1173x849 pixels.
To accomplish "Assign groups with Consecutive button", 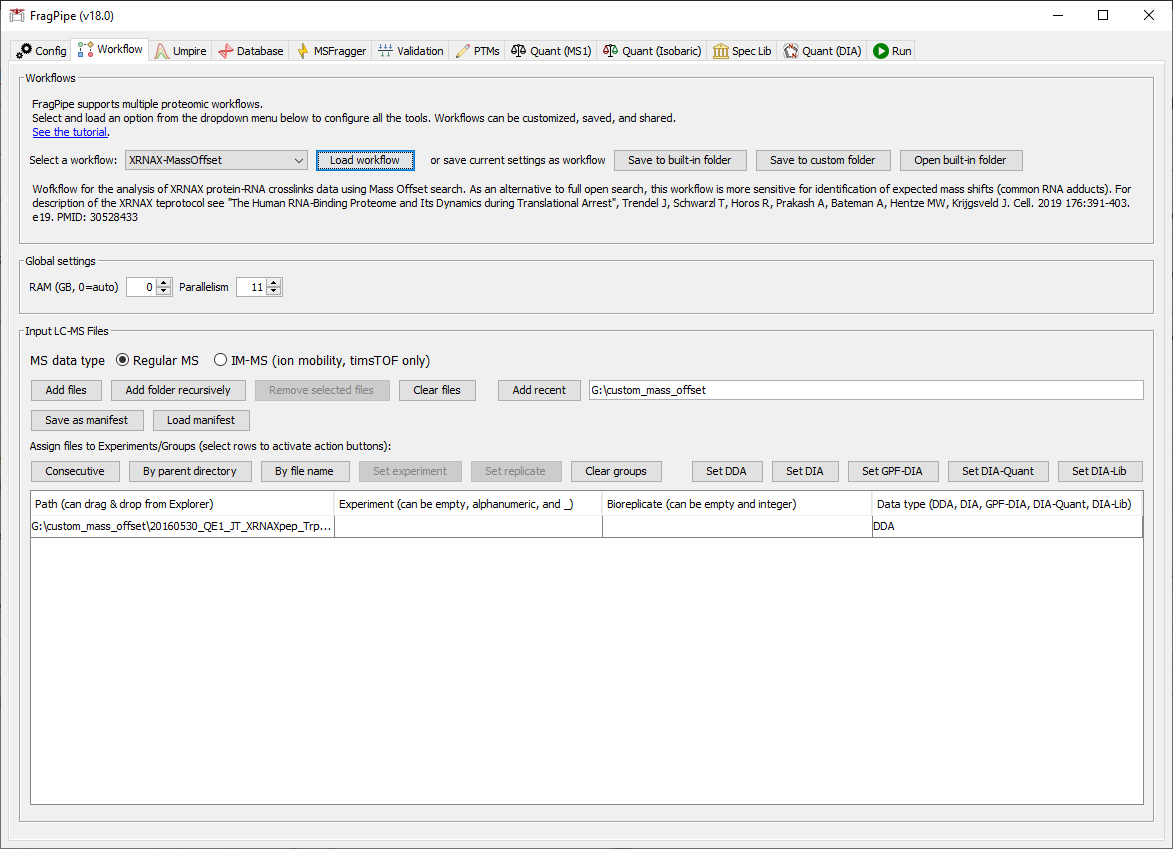I will click(x=75, y=471).
